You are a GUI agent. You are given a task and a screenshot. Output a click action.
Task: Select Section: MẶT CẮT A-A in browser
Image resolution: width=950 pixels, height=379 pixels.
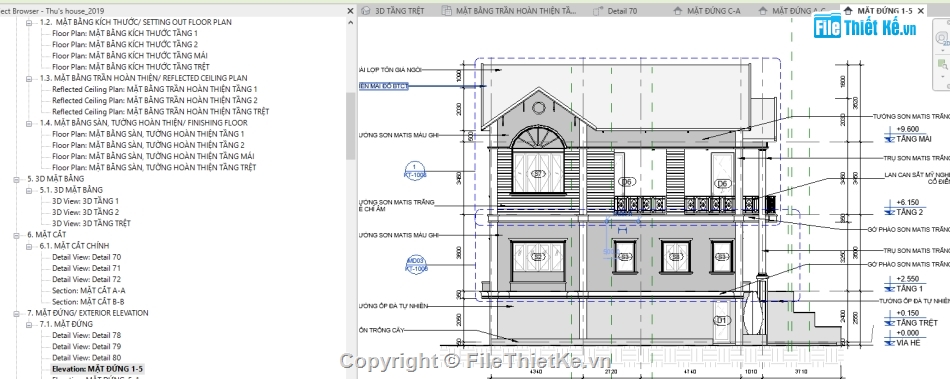[88, 291]
